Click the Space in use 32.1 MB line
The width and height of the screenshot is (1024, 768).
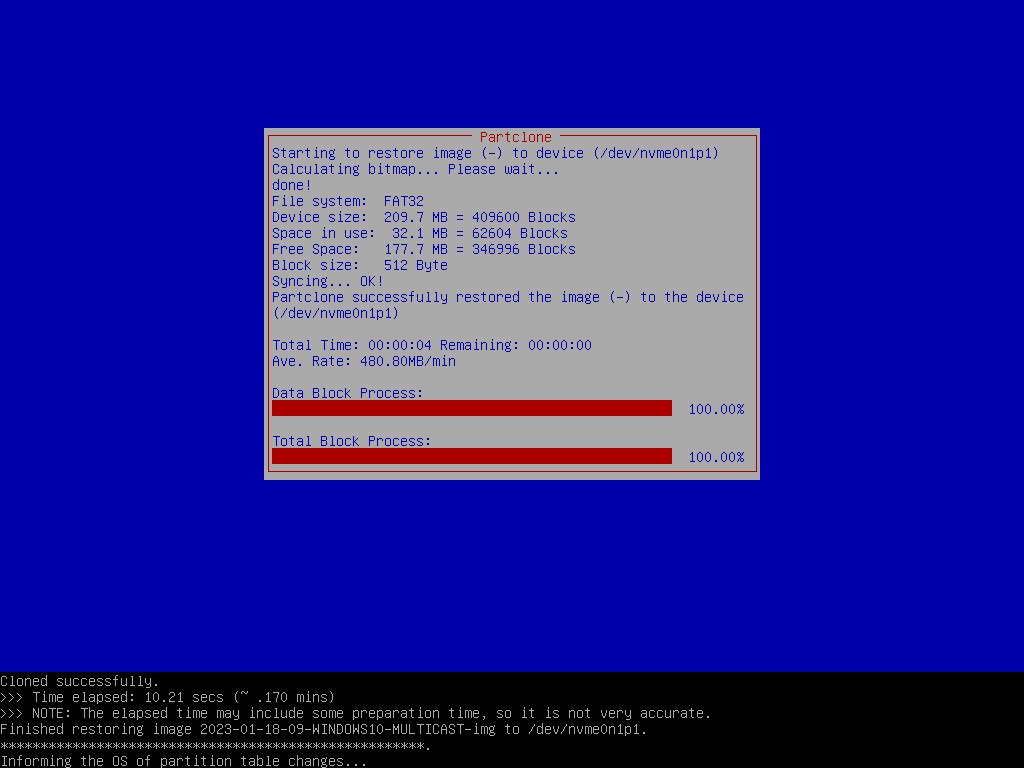click(x=420, y=233)
